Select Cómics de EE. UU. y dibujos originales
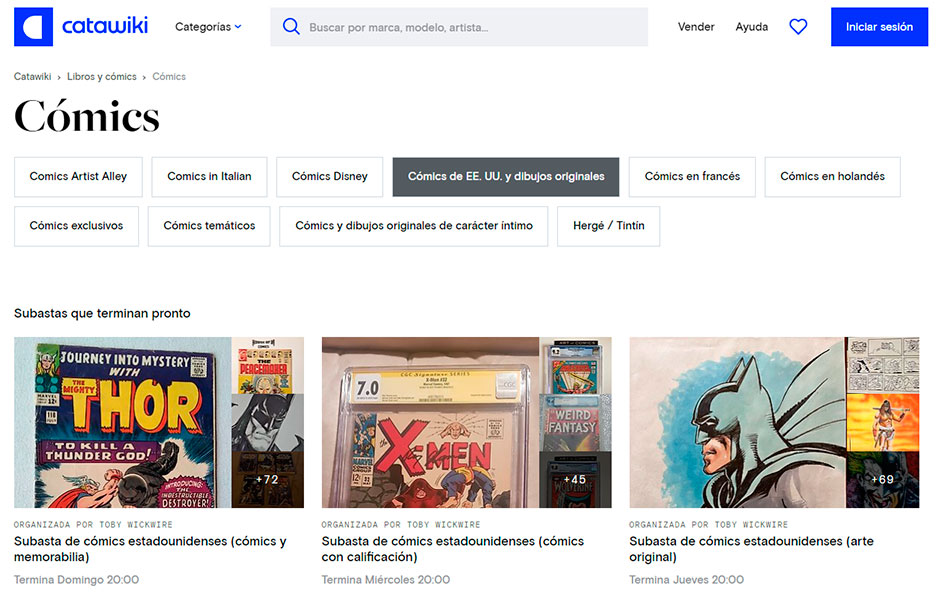This screenshot has height=600, width=950. [x=506, y=176]
